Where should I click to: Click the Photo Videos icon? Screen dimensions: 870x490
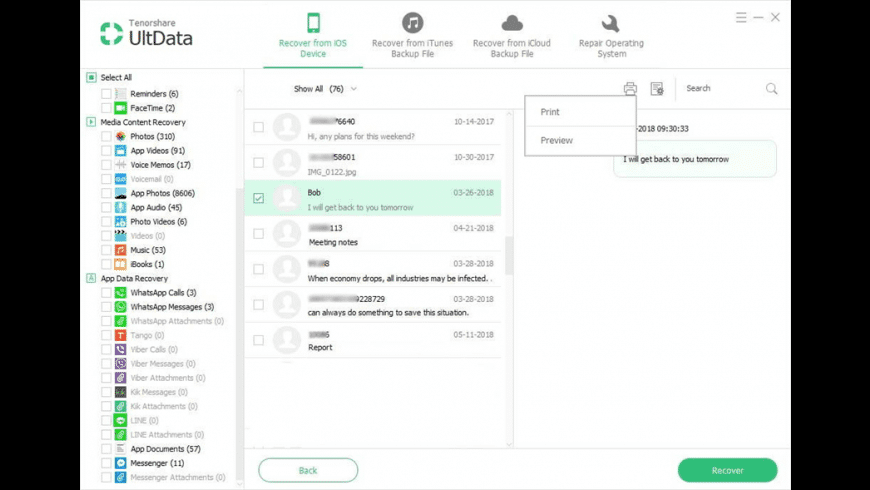[120, 221]
